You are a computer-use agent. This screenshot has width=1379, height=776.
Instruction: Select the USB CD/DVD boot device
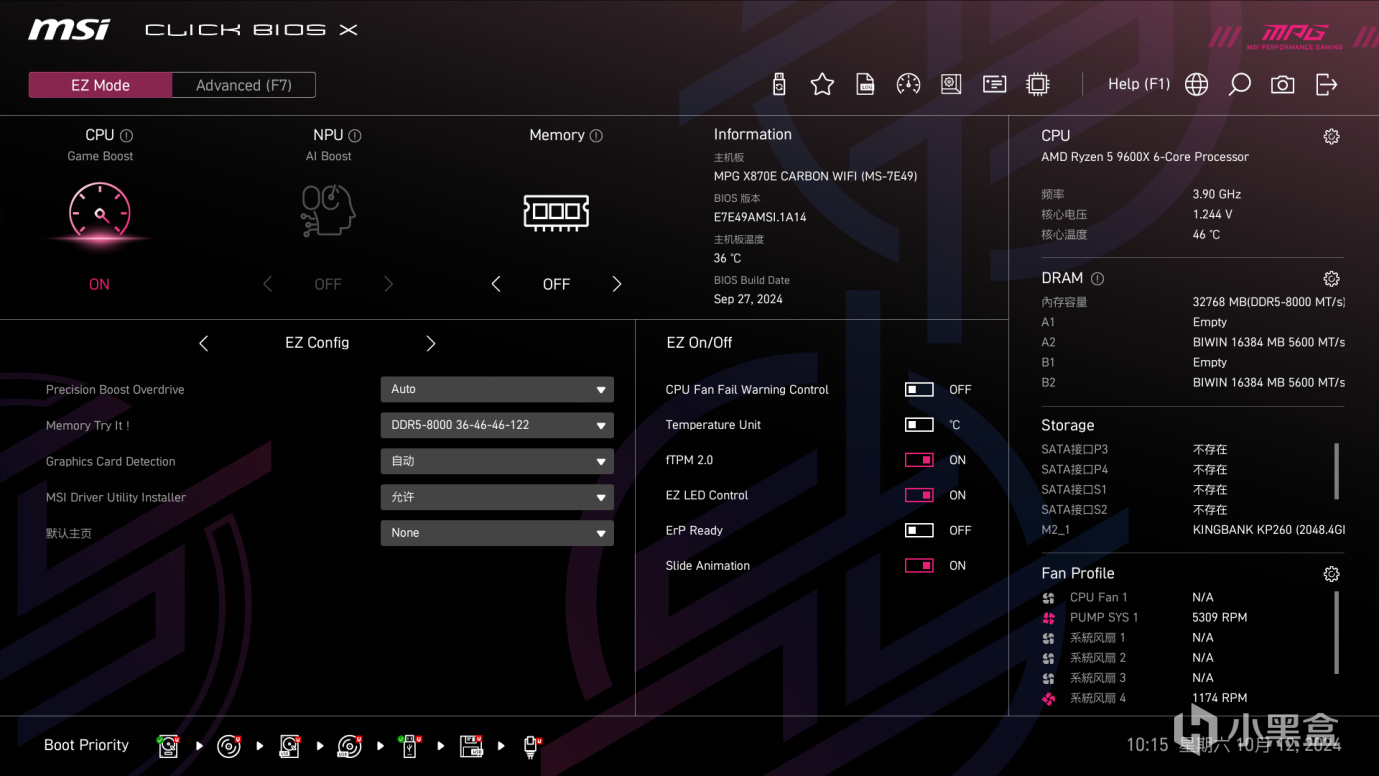(x=349, y=746)
